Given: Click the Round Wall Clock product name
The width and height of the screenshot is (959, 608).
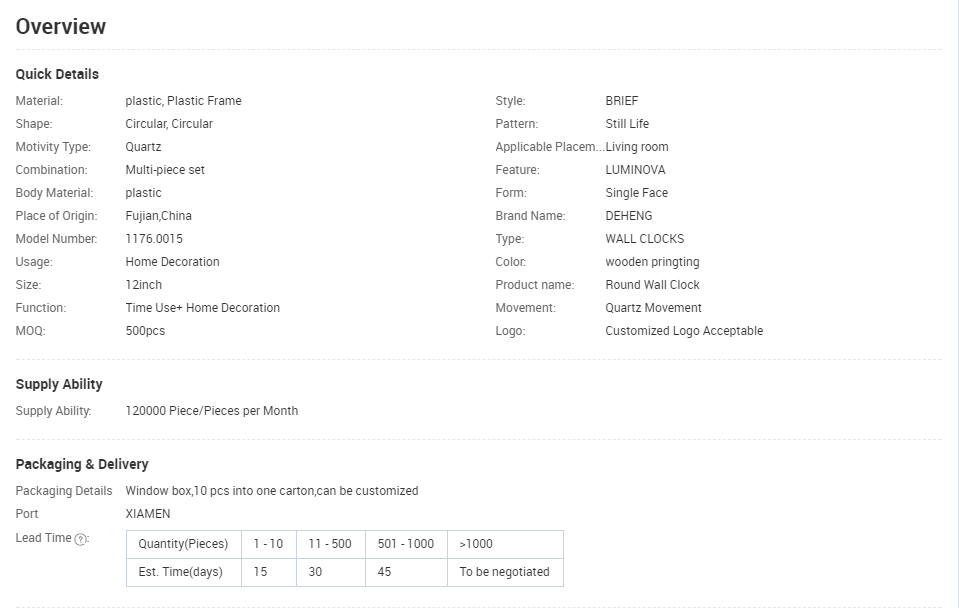Looking at the screenshot, I should [x=652, y=285].
